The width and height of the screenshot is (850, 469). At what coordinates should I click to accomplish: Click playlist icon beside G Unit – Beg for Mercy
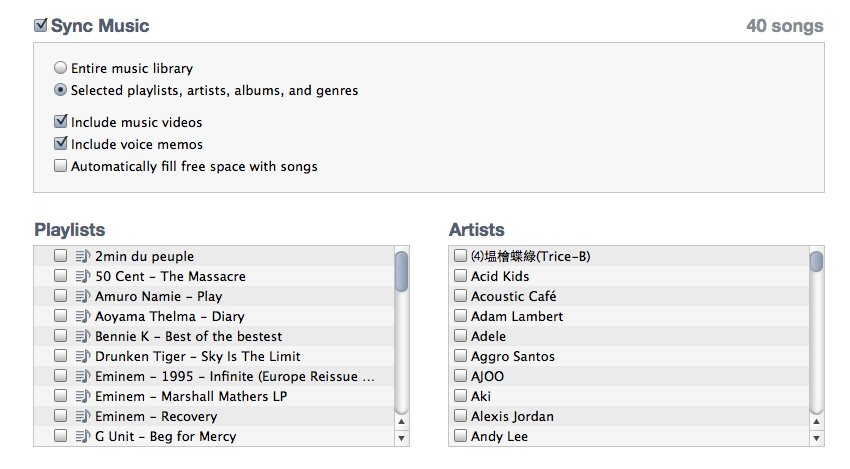(82, 436)
